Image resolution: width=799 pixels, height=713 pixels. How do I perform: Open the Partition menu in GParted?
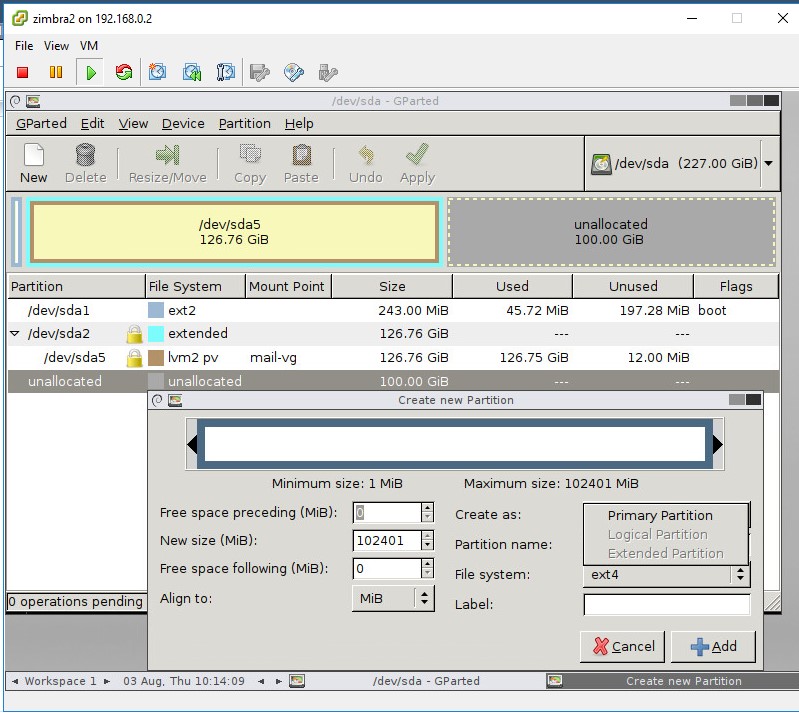tap(245, 124)
